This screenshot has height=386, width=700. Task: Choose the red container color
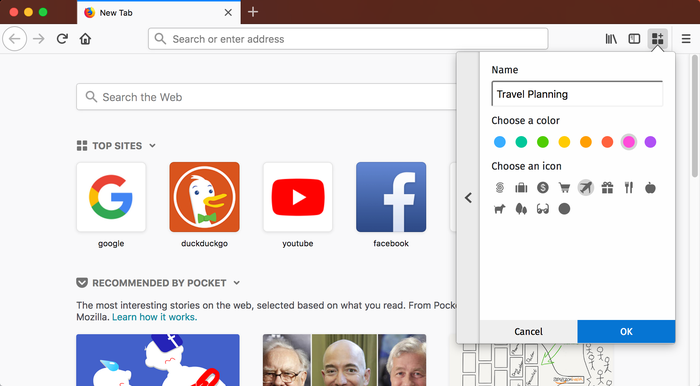(x=607, y=142)
